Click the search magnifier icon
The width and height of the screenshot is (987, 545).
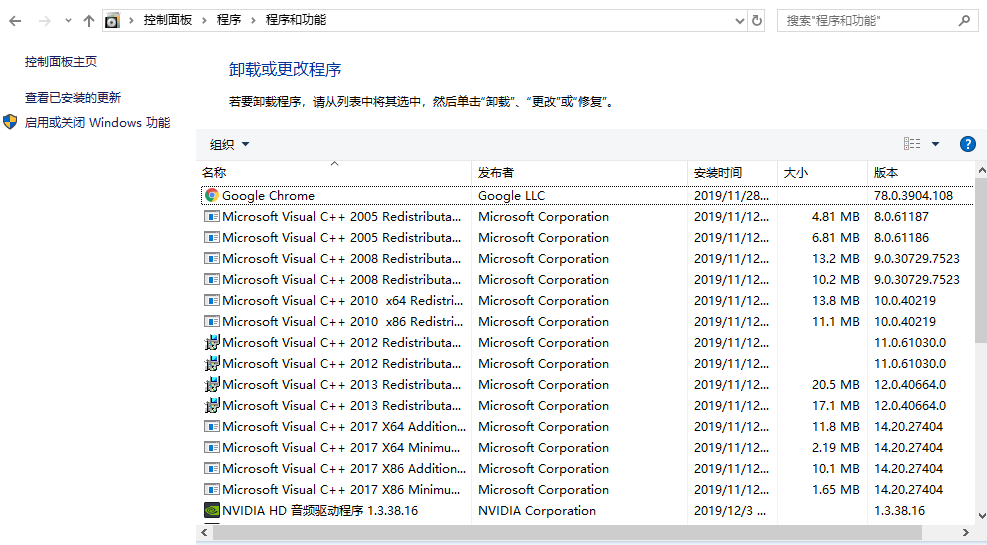pos(964,20)
